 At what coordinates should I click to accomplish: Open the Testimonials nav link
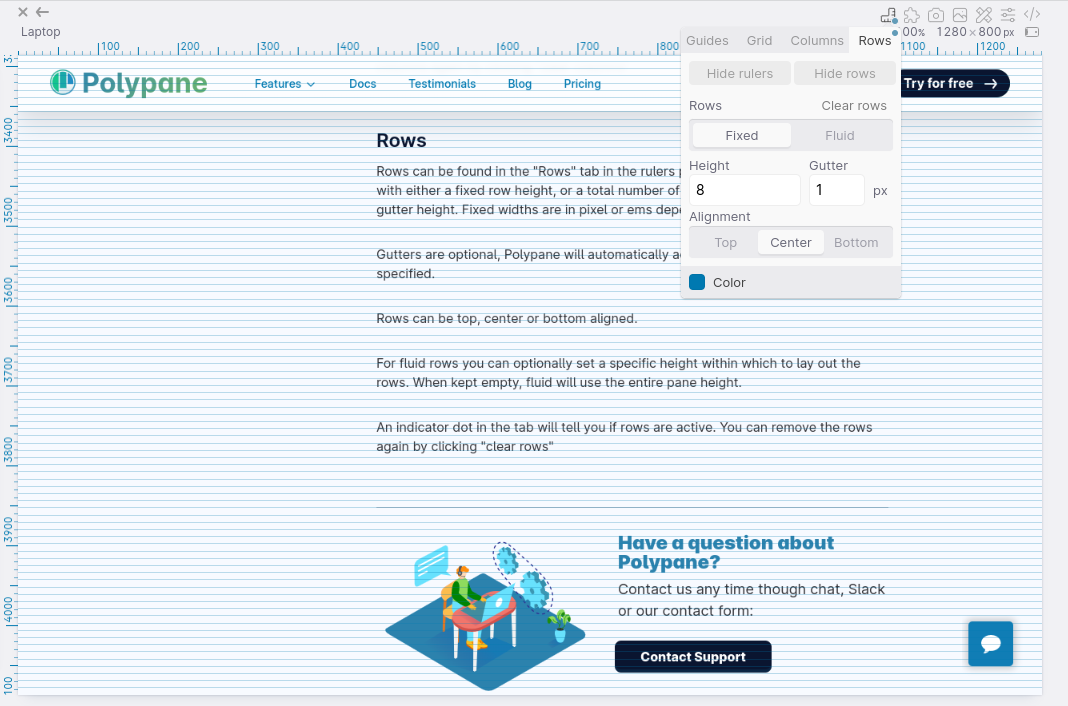pyautogui.click(x=442, y=84)
